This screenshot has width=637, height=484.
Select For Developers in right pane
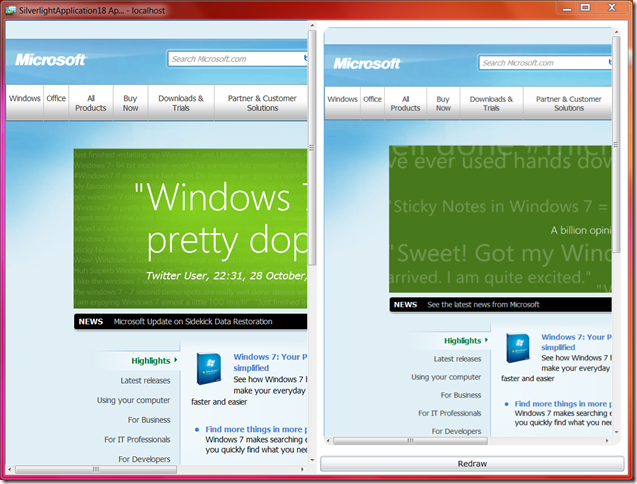pyautogui.click(x=456, y=431)
